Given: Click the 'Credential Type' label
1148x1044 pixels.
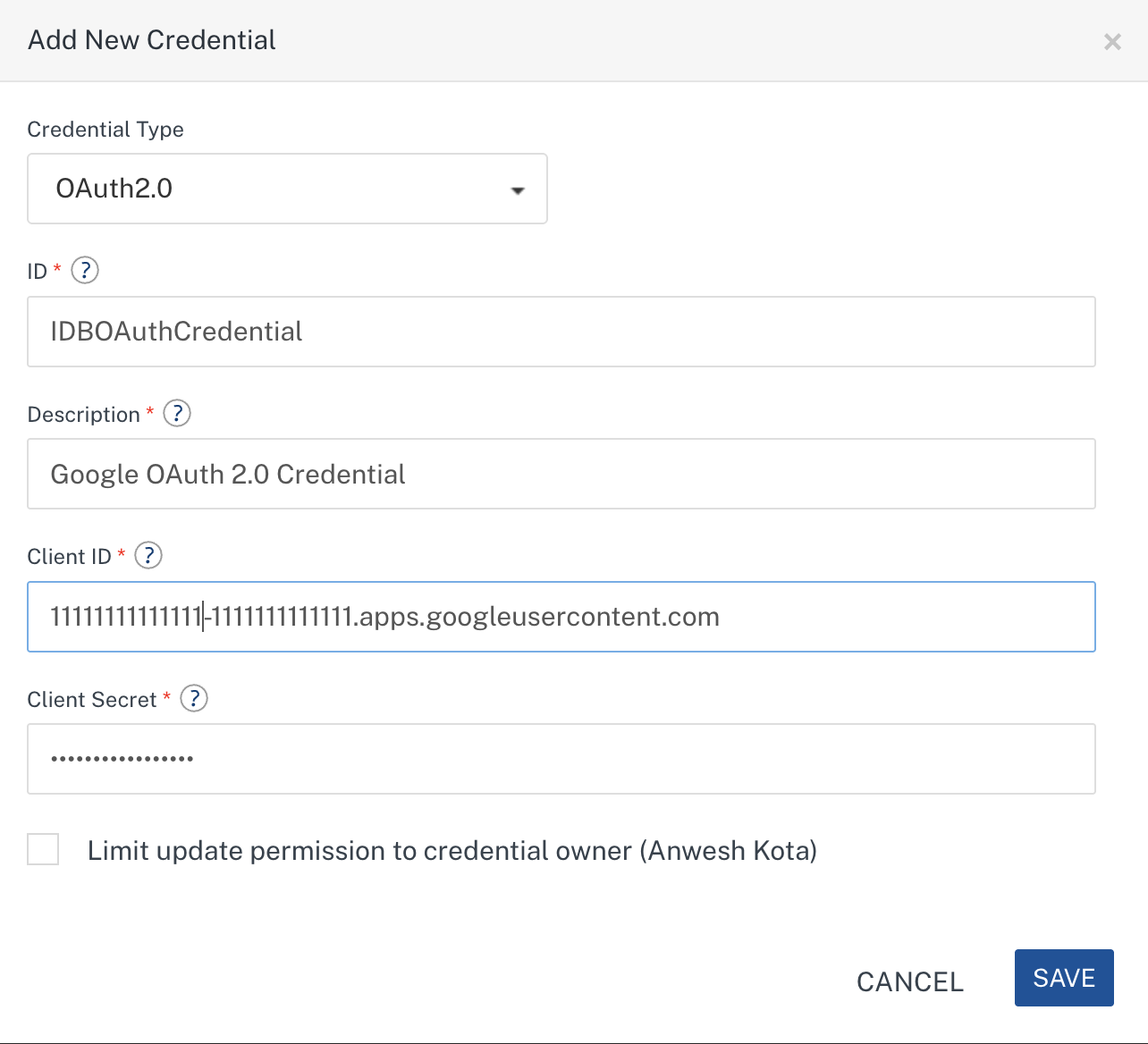Looking at the screenshot, I should [106, 130].
